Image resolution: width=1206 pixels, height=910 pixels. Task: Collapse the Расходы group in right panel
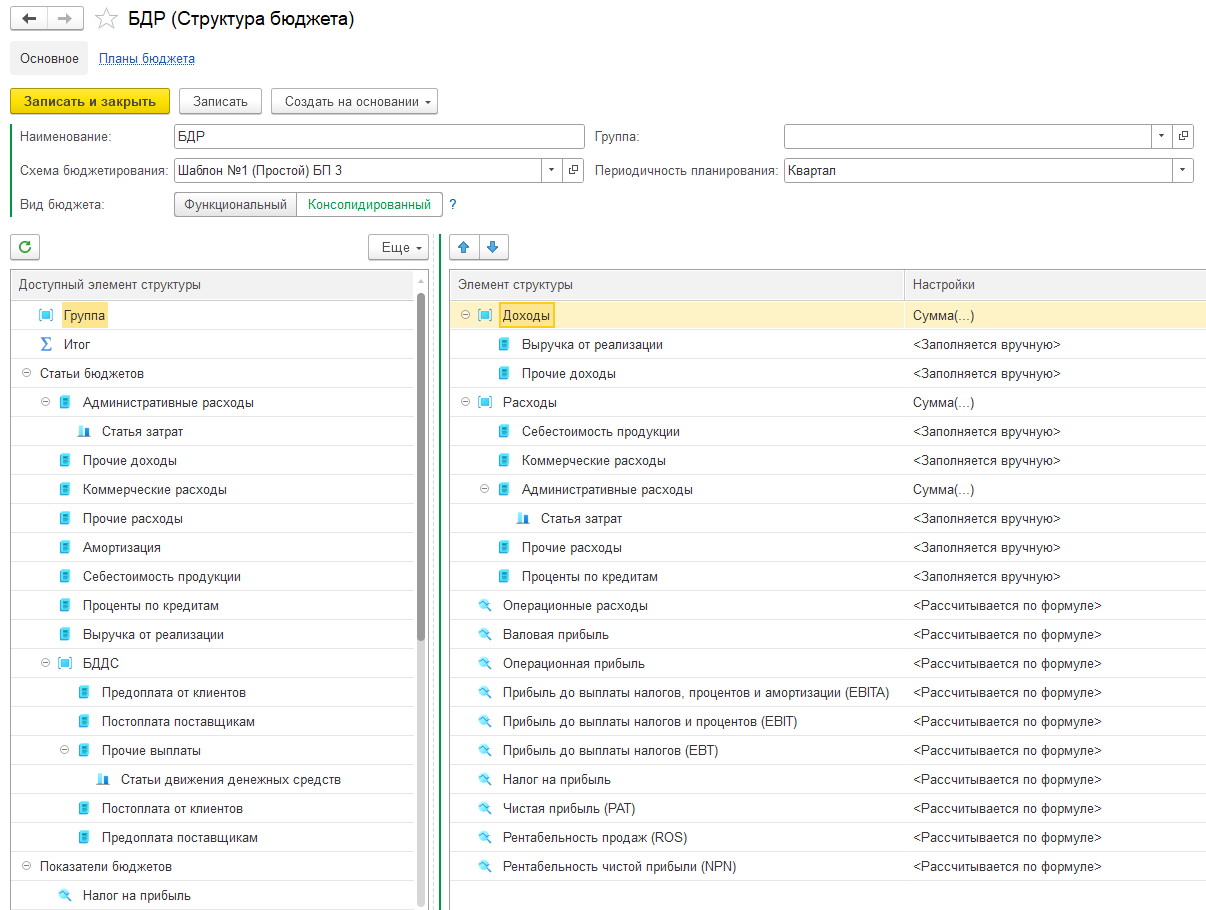point(465,402)
